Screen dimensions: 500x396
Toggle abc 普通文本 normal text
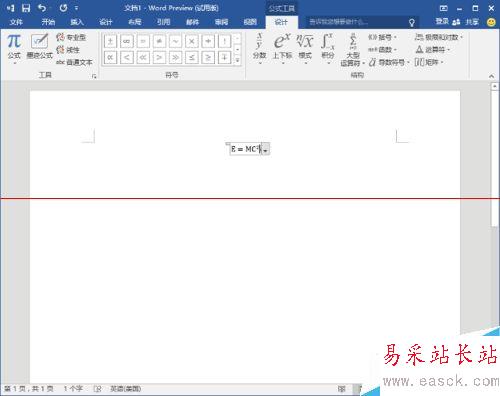tap(74, 62)
